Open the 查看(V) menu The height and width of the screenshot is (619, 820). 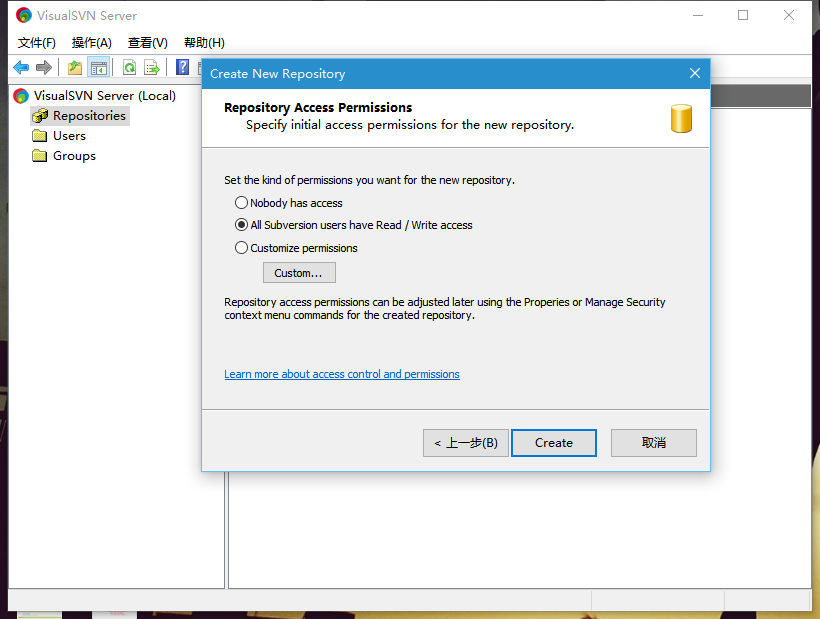(147, 43)
